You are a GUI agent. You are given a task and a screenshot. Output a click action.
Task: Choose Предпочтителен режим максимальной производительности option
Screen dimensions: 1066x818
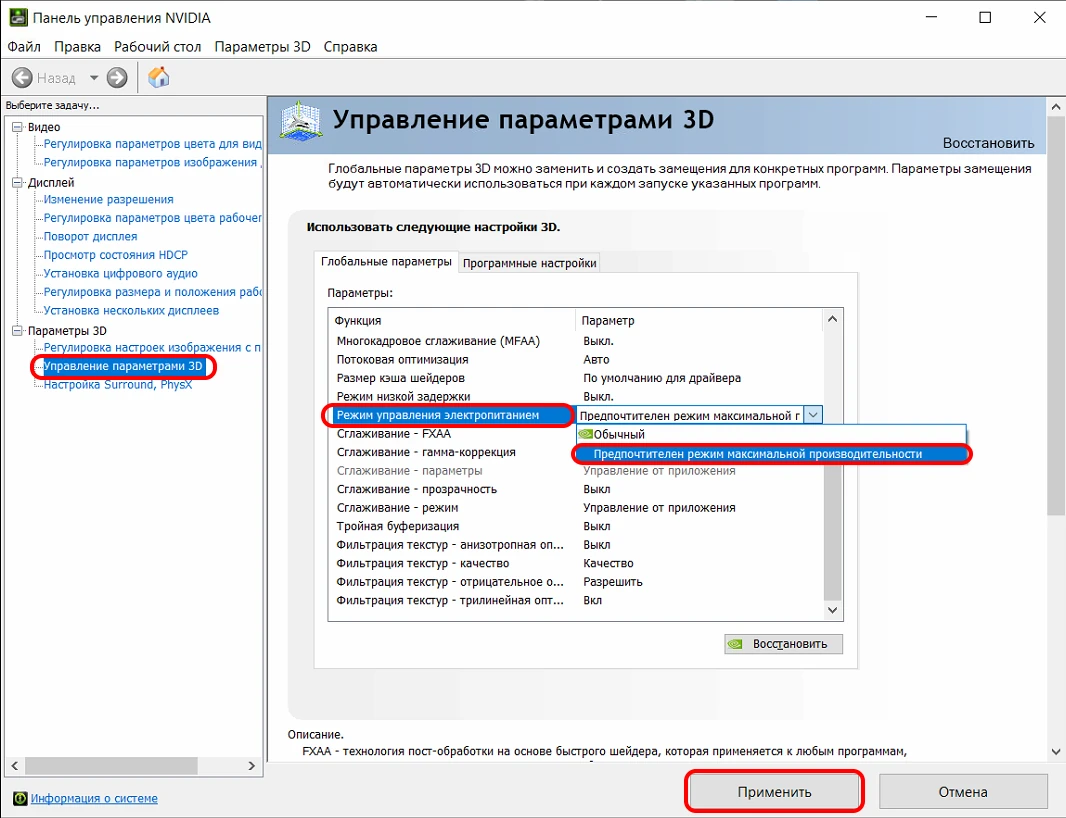(x=757, y=454)
